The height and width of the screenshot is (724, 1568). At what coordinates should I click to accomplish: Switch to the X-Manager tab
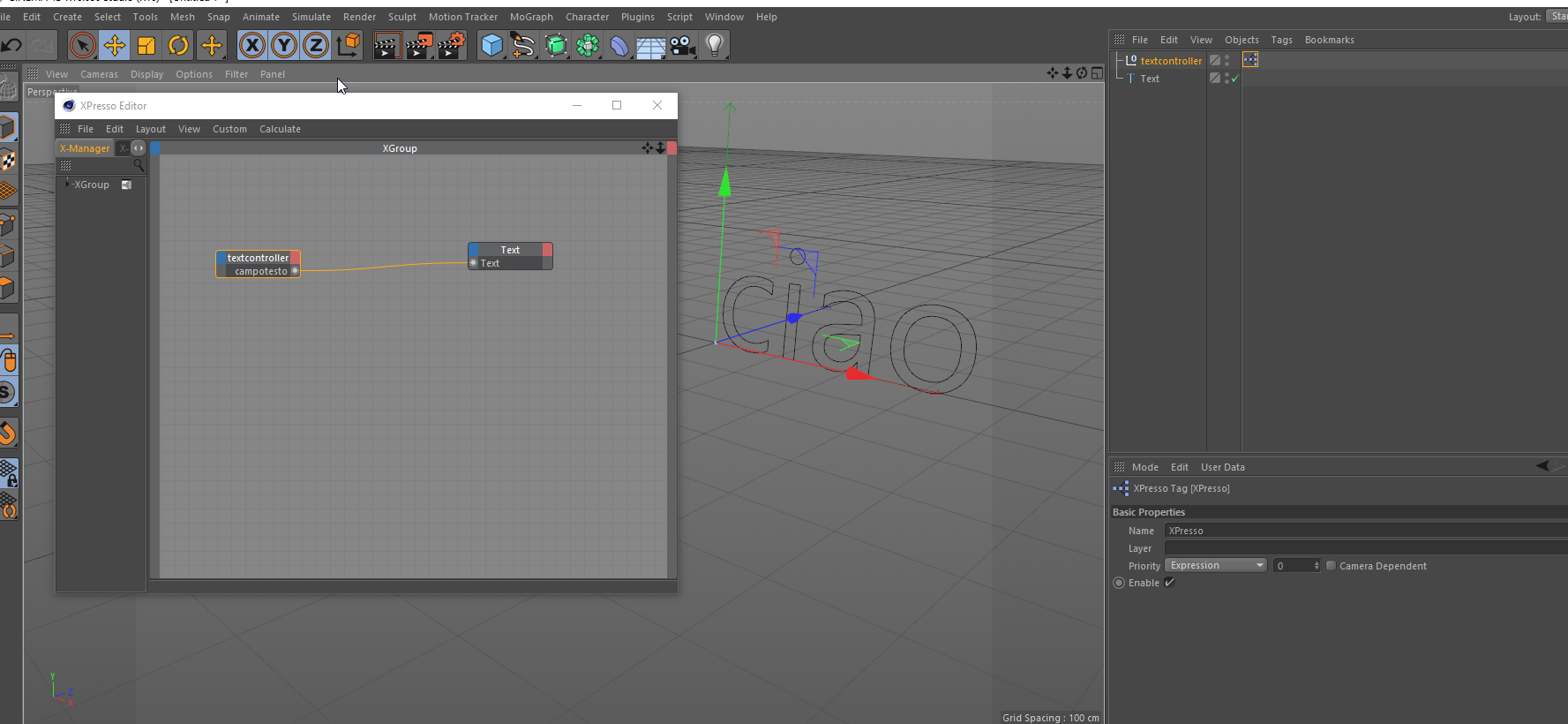(x=86, y=148)
